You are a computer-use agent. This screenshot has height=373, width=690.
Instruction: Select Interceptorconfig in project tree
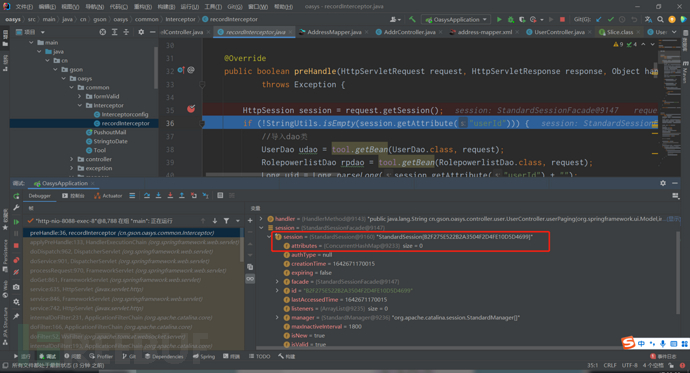pyautogui.click(x=125, y=114)
